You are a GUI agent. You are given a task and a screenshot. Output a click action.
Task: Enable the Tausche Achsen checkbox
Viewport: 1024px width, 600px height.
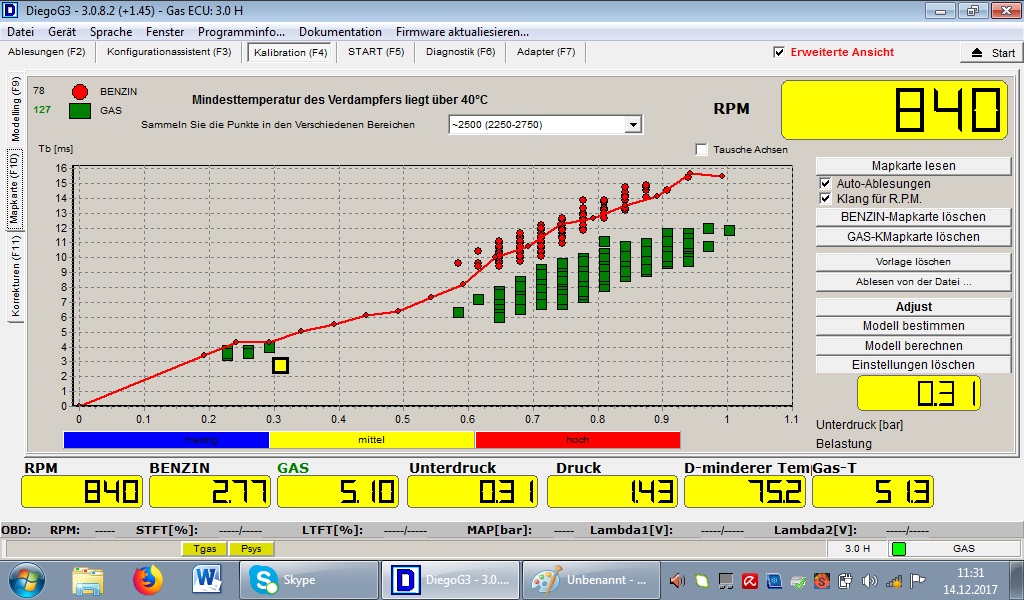(x=701, y=150)
